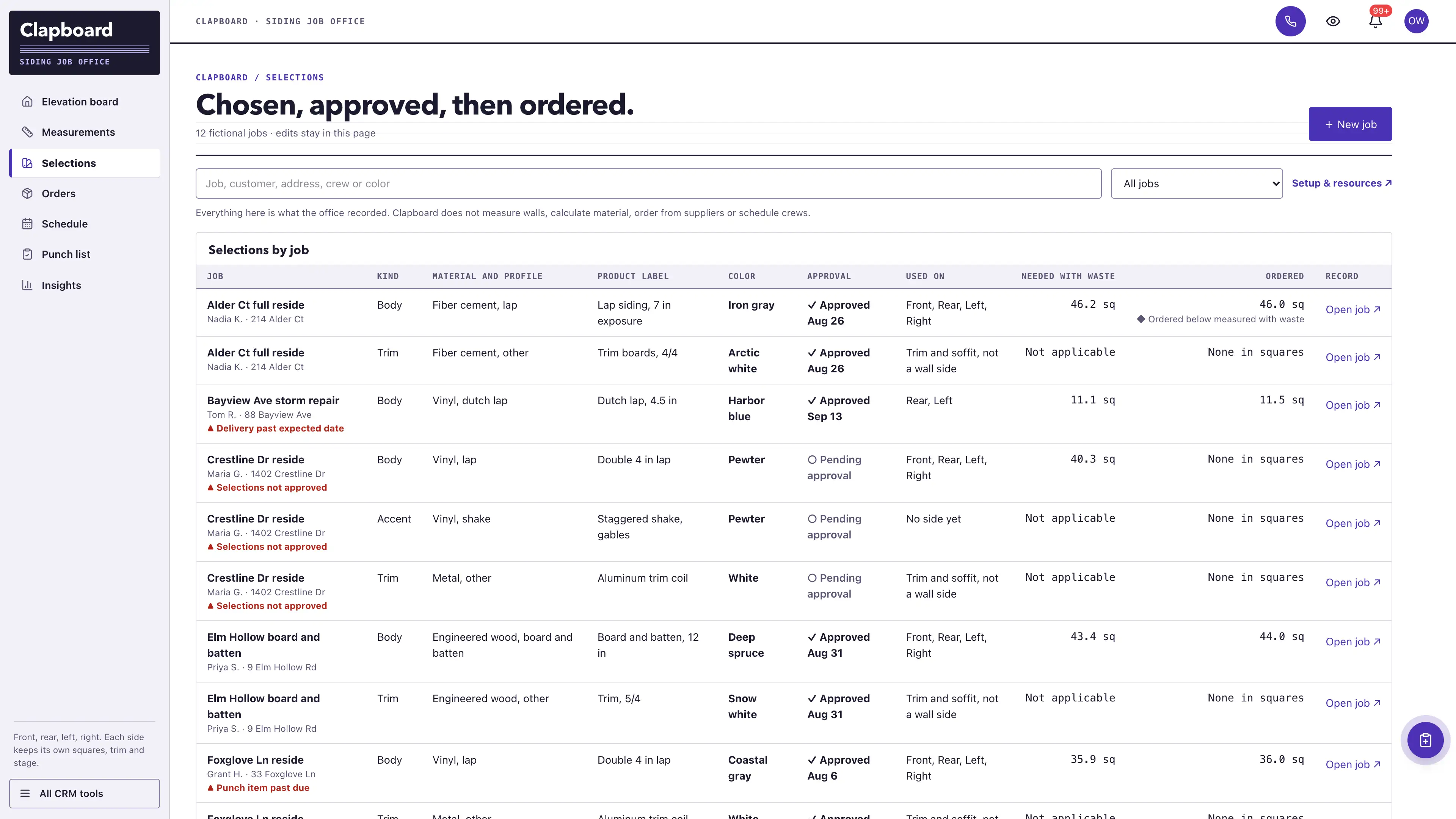Click the Schedule calendar icon

(x=27, y=224)
